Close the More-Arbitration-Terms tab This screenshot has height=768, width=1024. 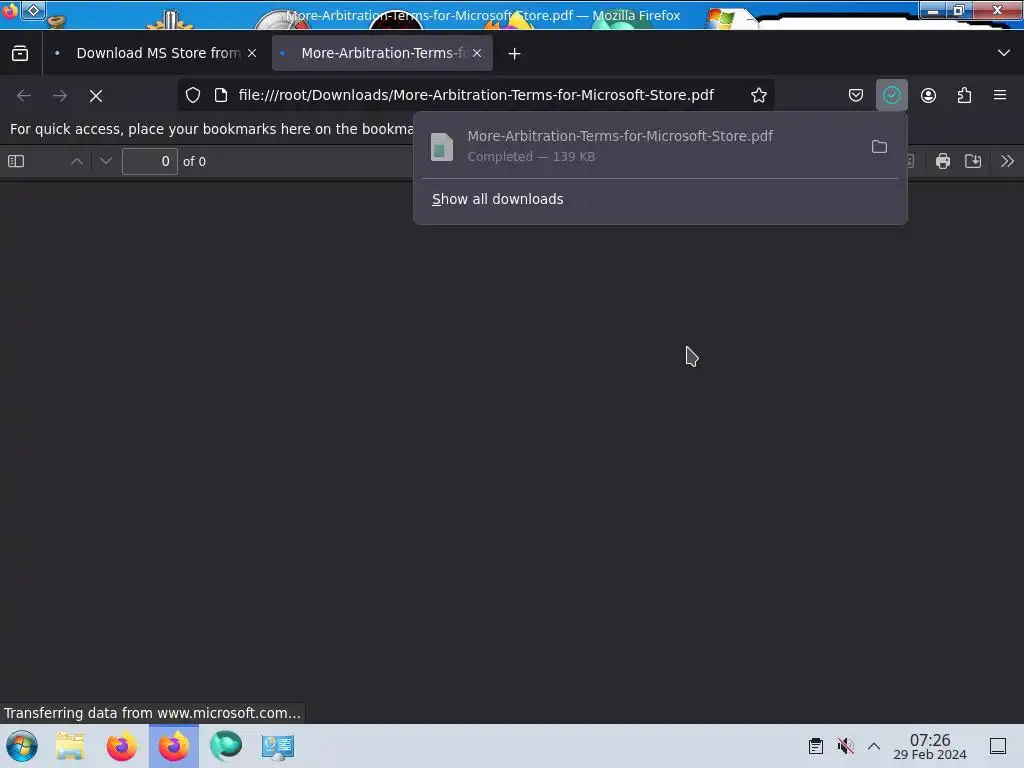click(477, 54)
